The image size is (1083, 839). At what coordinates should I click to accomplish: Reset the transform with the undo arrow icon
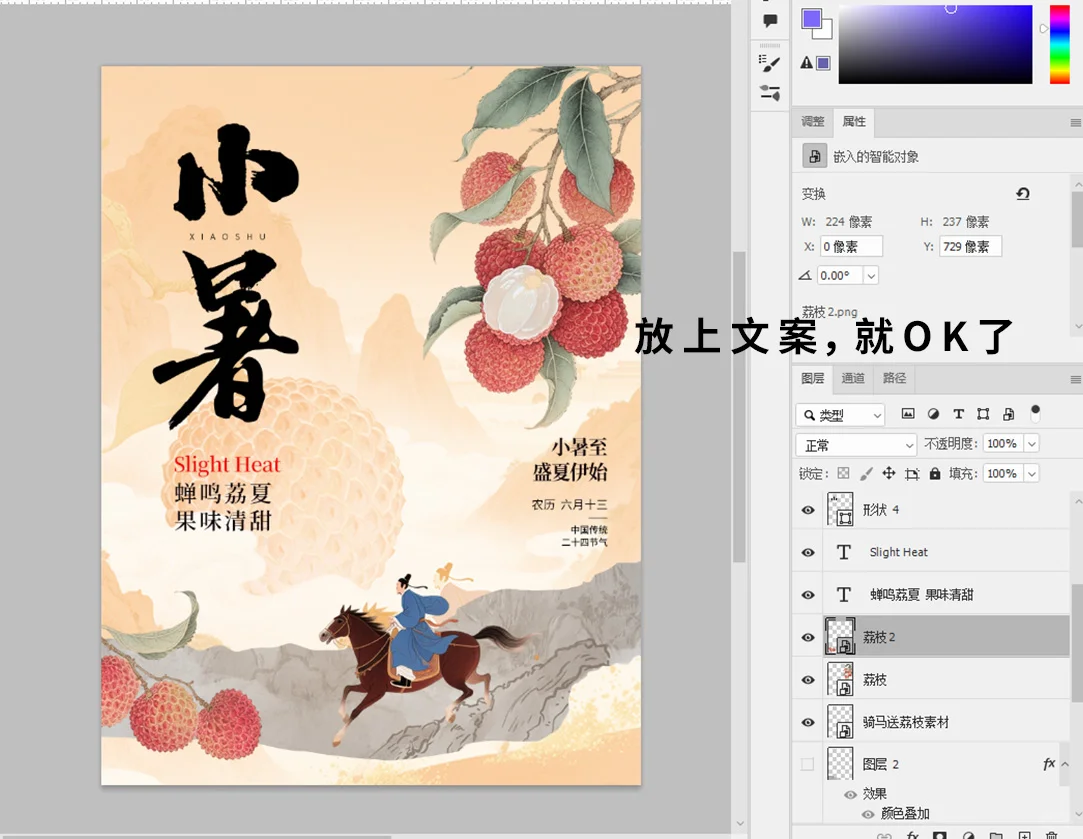point(1023,193)
